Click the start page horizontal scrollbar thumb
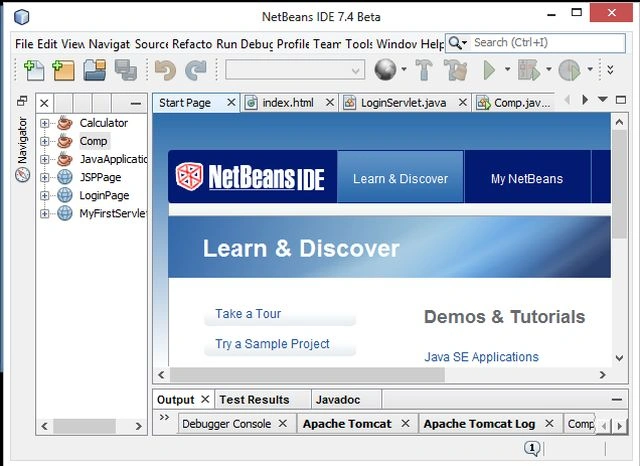The height and width of the screenshot is (466, 640). tap(307, 375)
